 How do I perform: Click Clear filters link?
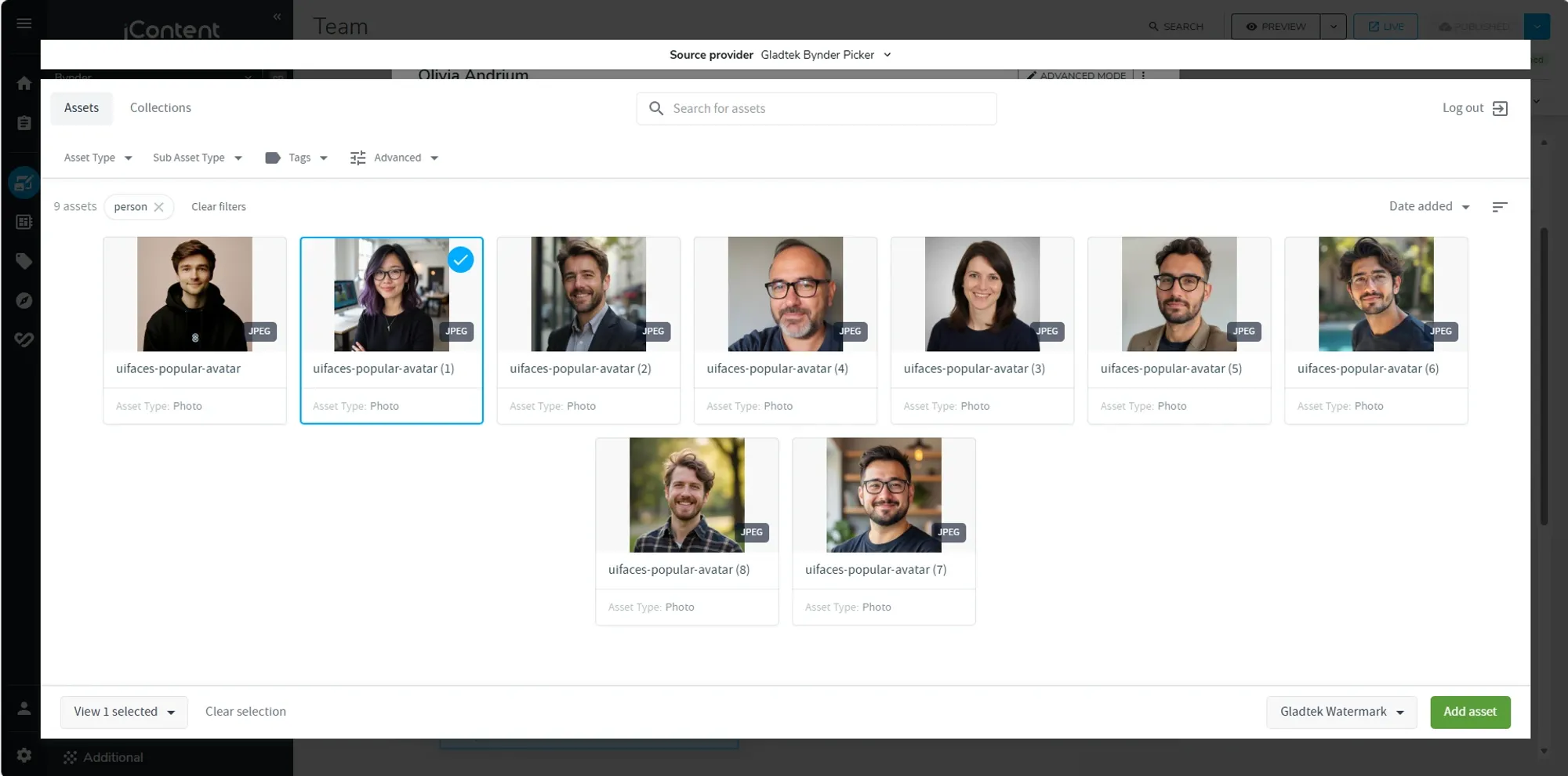pos(219,207)
